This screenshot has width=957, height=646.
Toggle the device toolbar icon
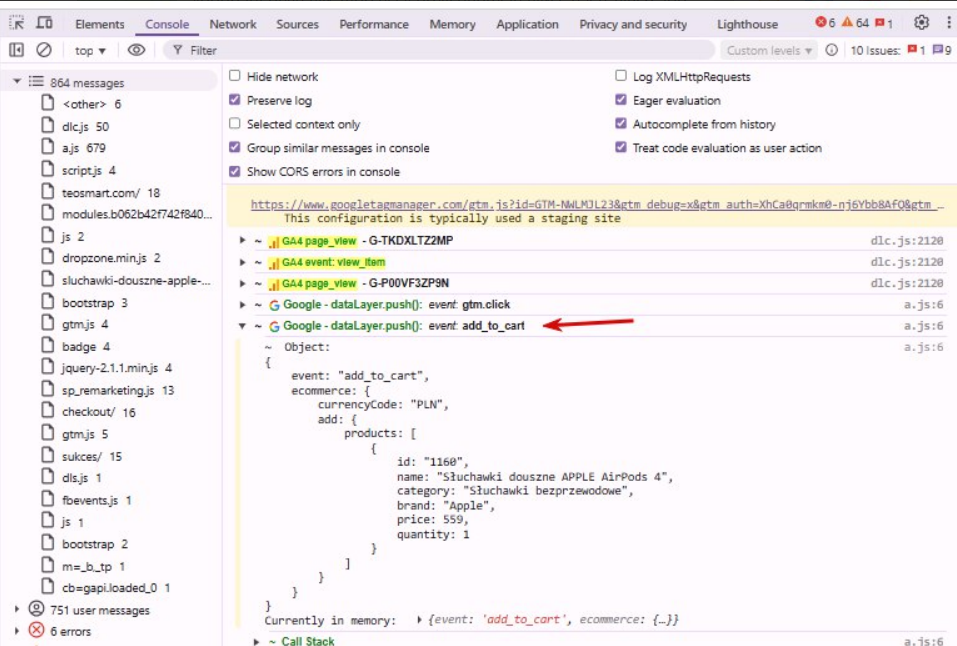point(45,23)
